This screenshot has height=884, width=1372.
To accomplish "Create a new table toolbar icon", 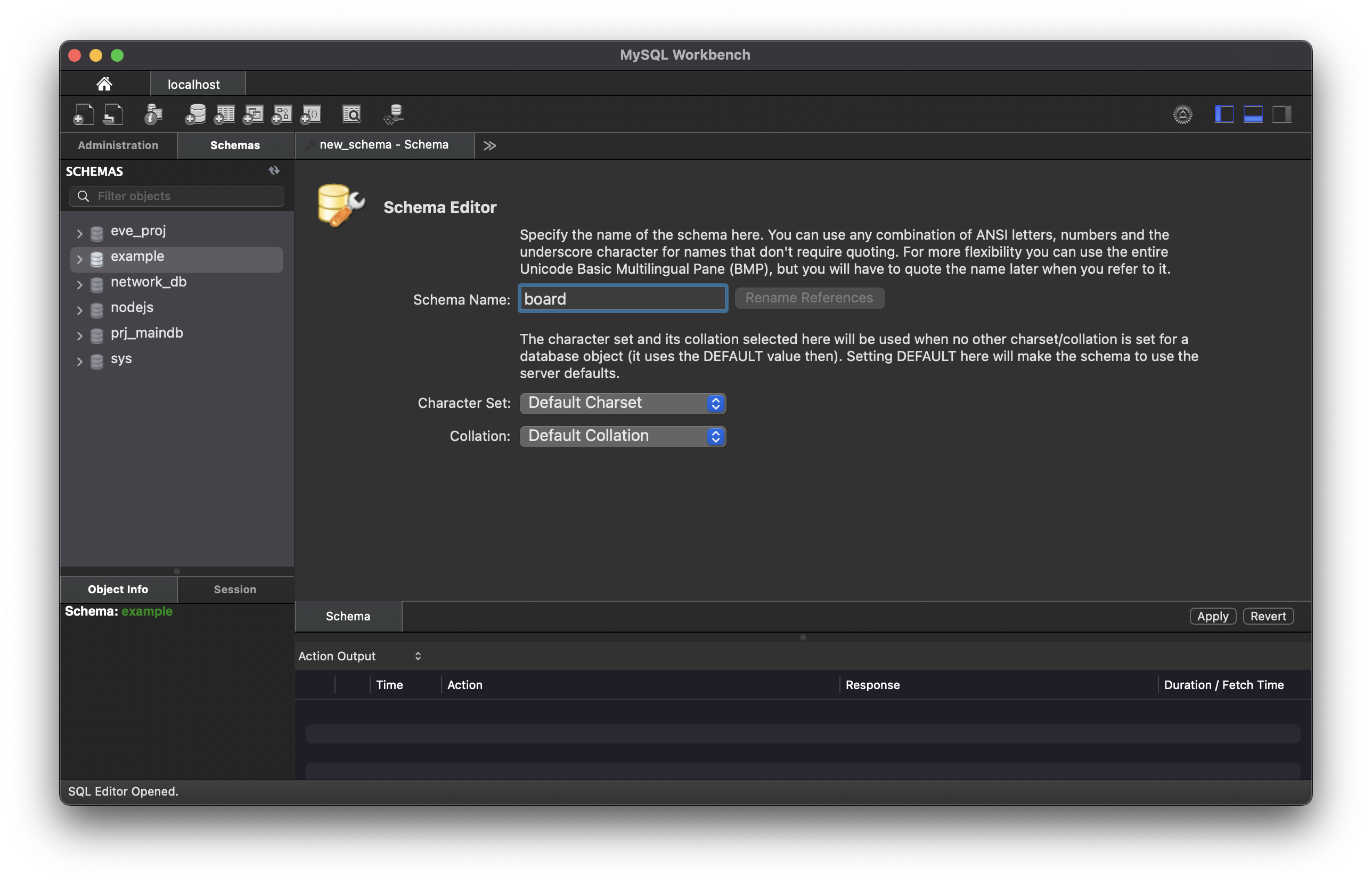I will tap(224, 114).
